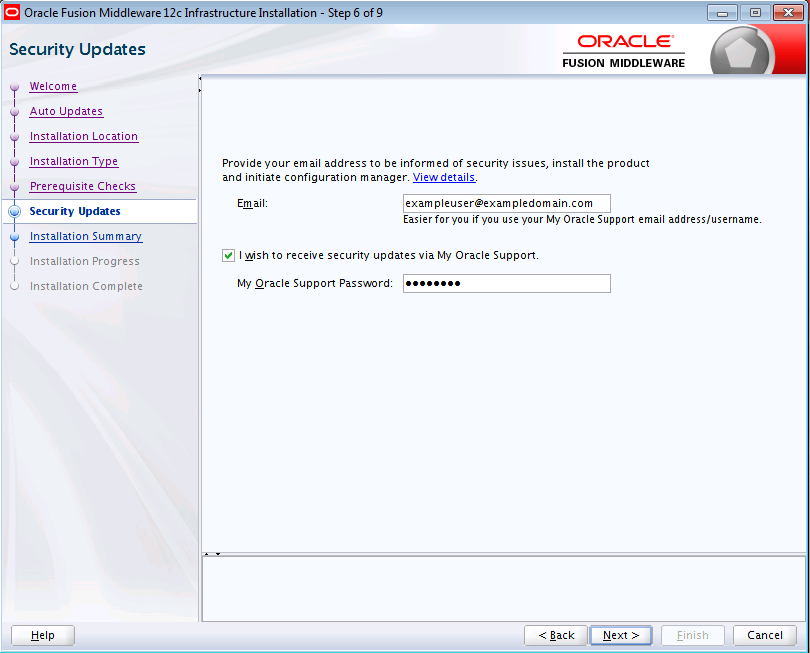
Task: Proceed with the Next button
Action: click(x=621, y=635)
